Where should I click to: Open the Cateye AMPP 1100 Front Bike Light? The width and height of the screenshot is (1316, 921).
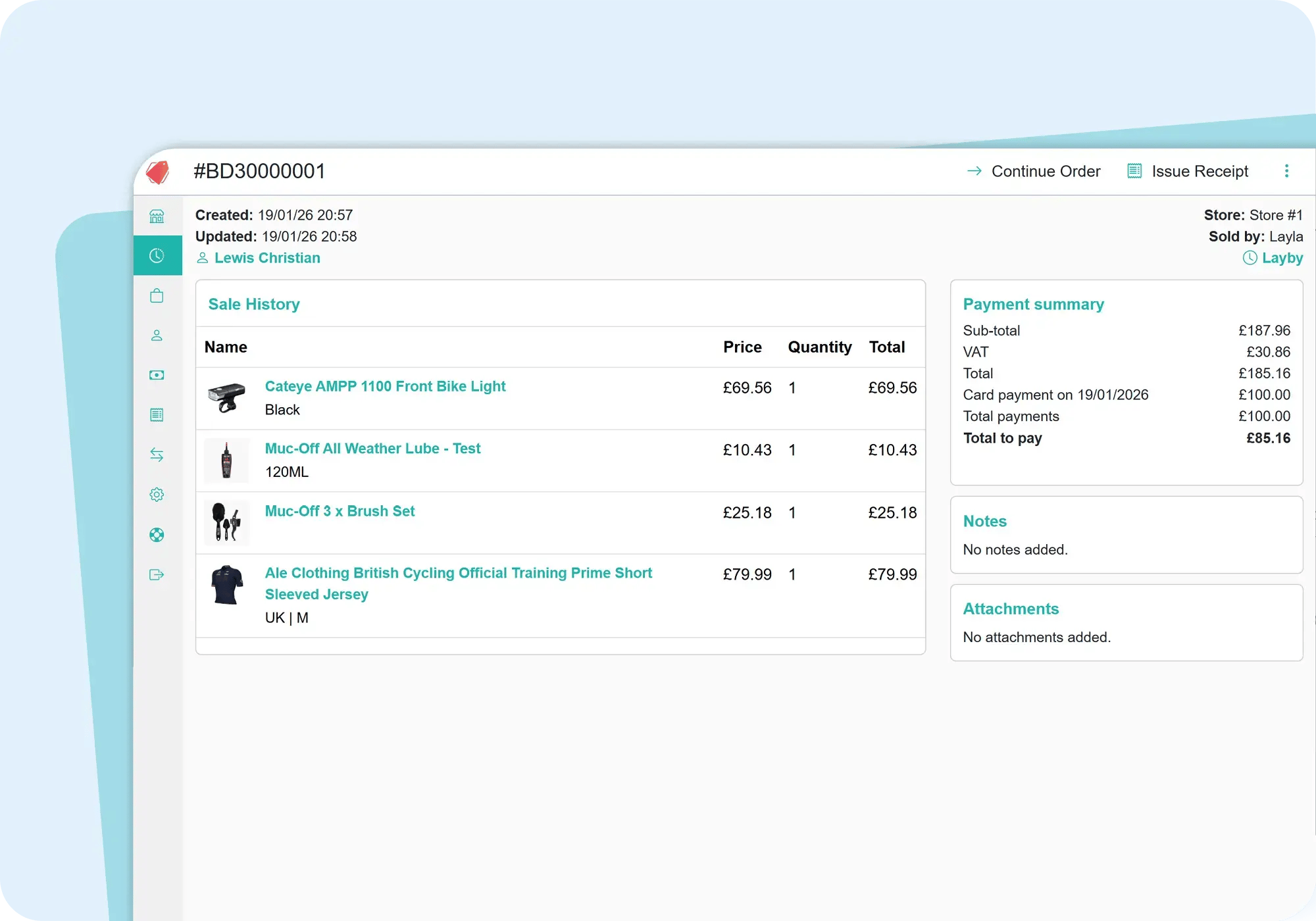point(385,386)
